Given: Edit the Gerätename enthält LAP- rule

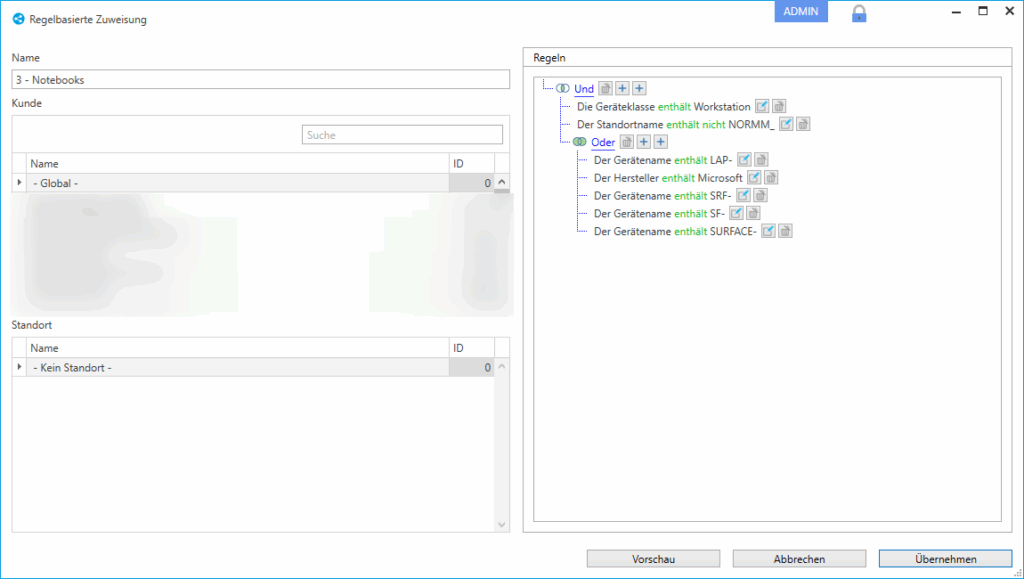Looking at the screenshot, I should click(744, 159).
